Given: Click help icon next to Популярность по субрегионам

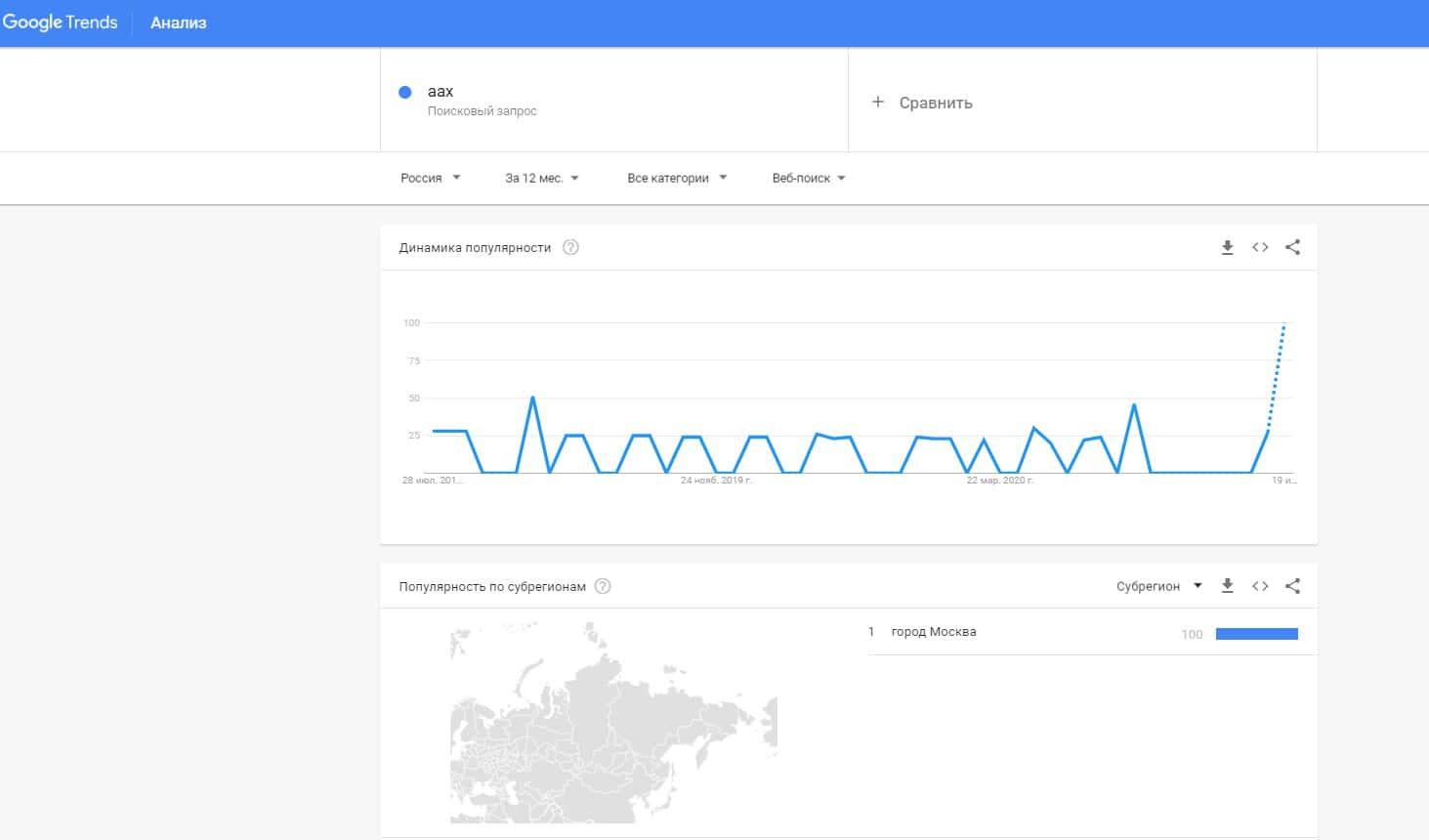Looking at the screenshot, I should 603,587.
